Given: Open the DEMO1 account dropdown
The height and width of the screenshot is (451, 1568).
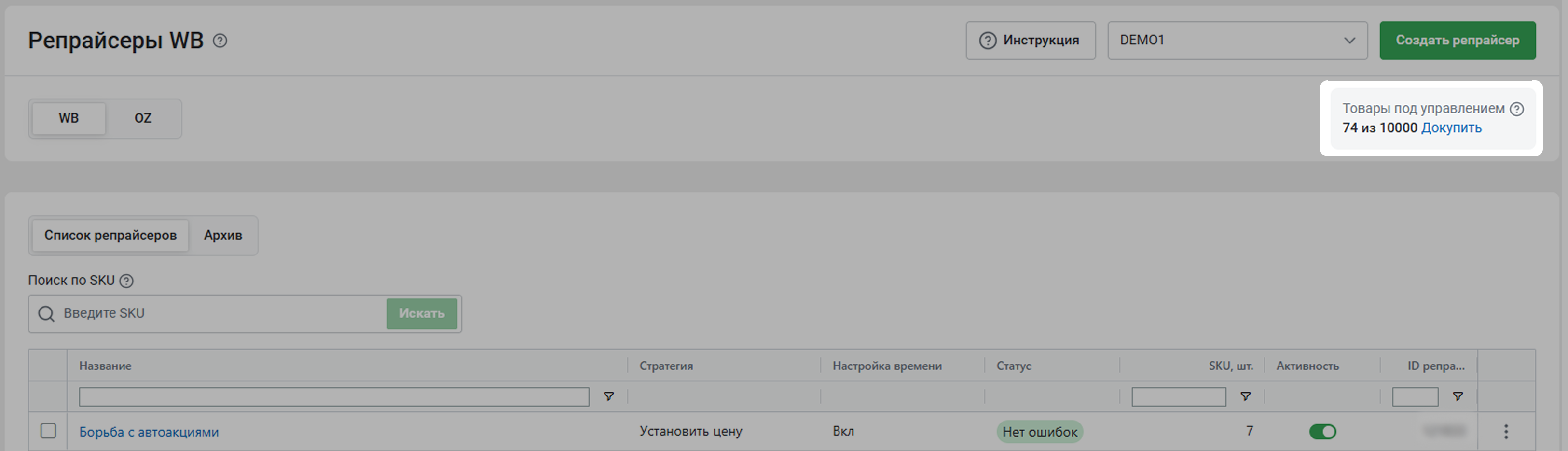Looking at the screenshot, I should point(1237,41).
